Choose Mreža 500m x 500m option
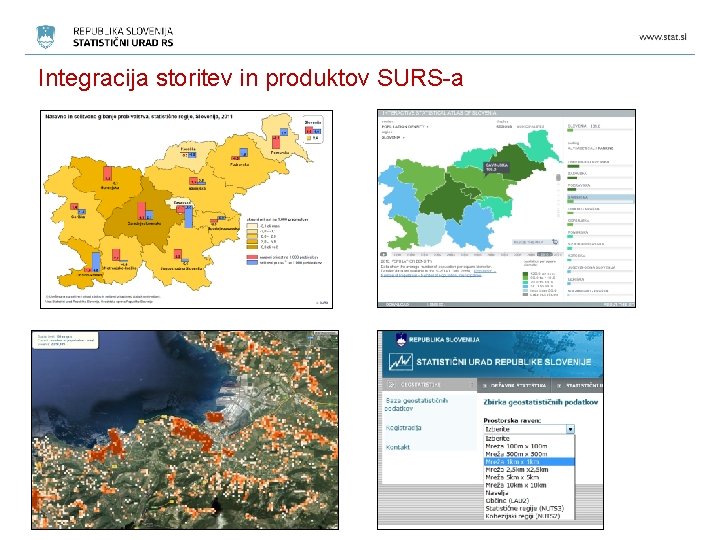Screen dimensions: 720x540 coord(529,454)
